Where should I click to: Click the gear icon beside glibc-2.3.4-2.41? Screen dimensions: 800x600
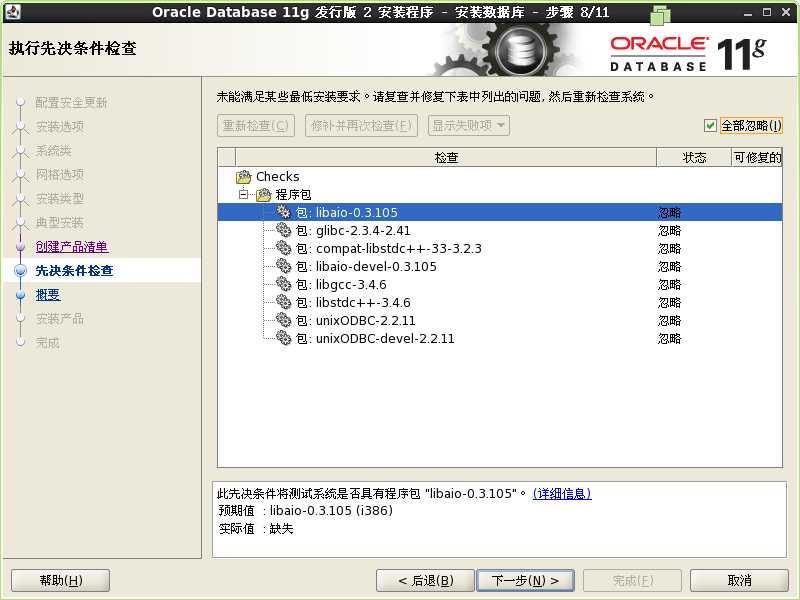pyautogui.click(x=284, y=230)
